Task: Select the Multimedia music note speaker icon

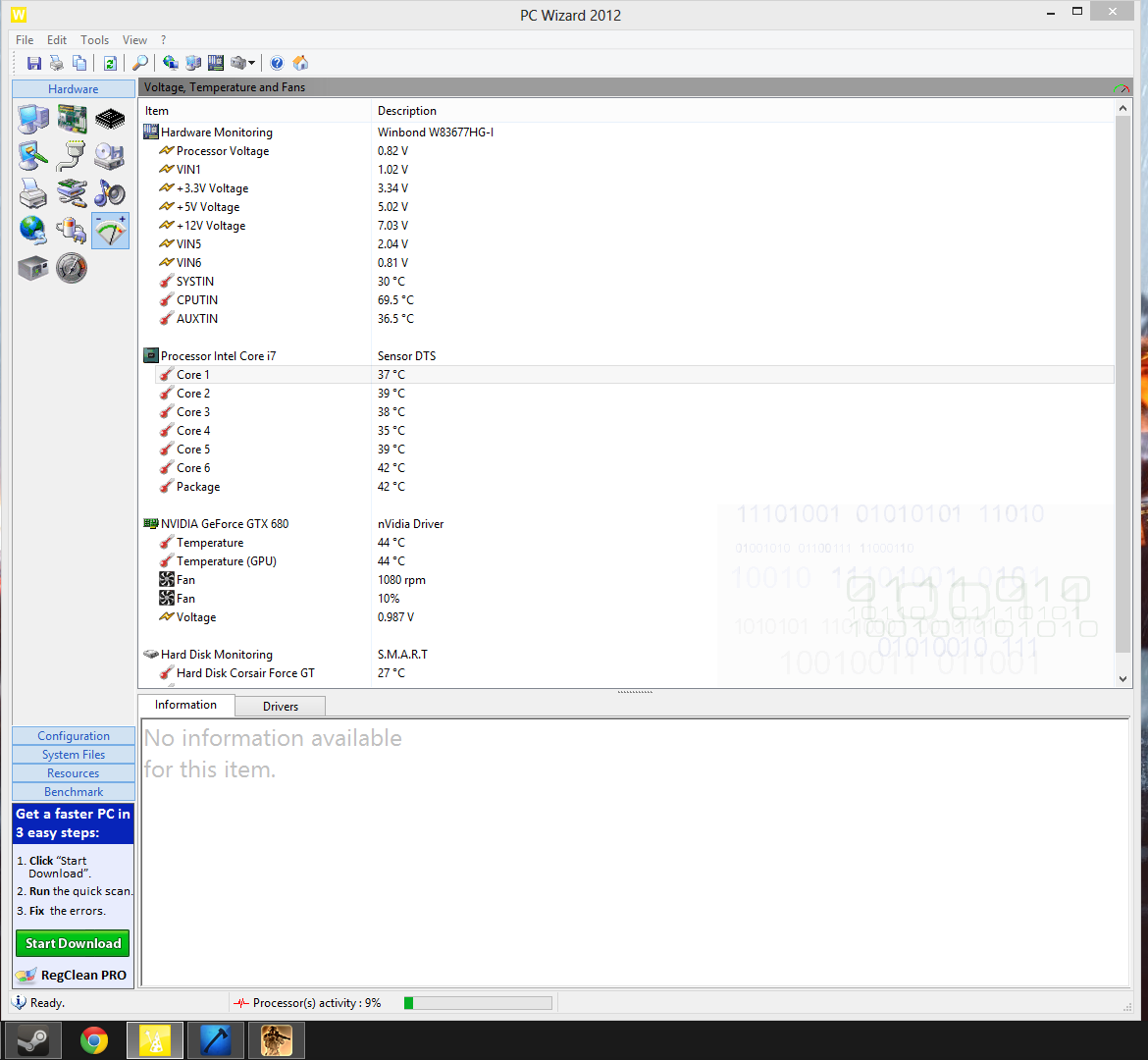Action: click(110, 193)
